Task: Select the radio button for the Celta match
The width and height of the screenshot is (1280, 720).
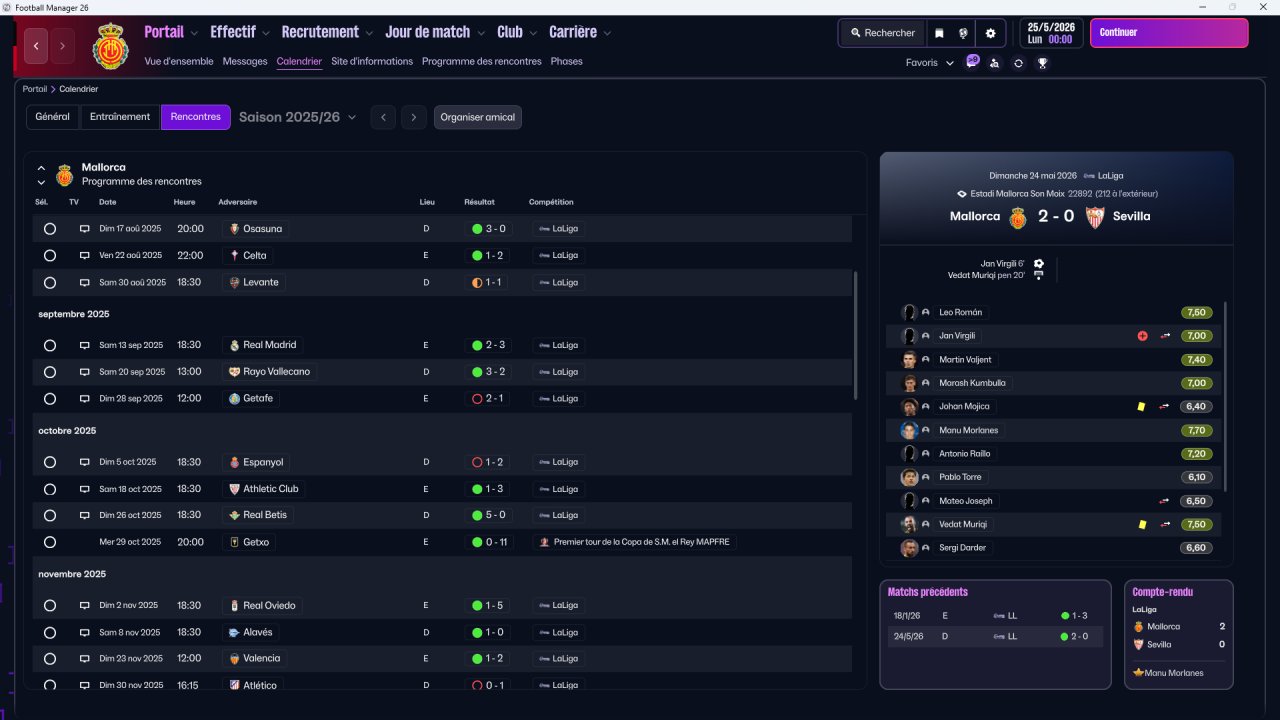Action: pos(50,256)
